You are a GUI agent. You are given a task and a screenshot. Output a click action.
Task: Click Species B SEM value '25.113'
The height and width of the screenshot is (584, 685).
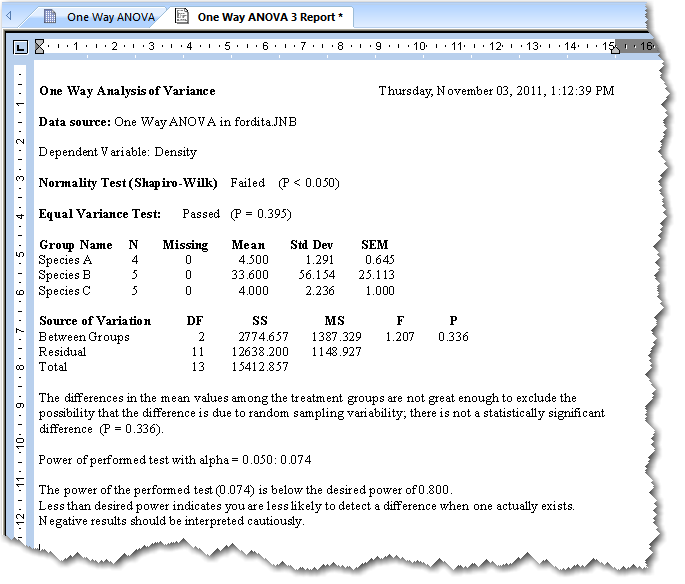[377, 275]
